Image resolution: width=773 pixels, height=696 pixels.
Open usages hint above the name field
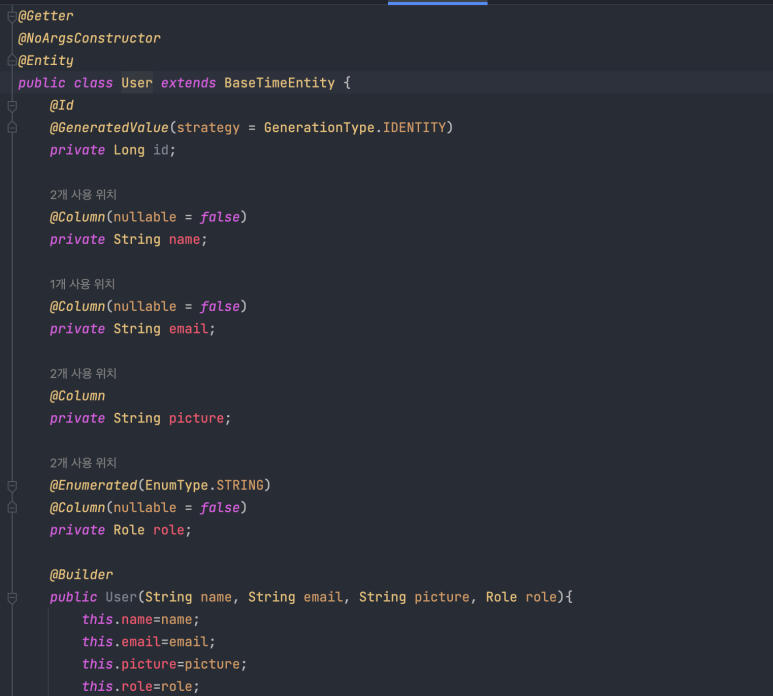[x=83, y=195]
